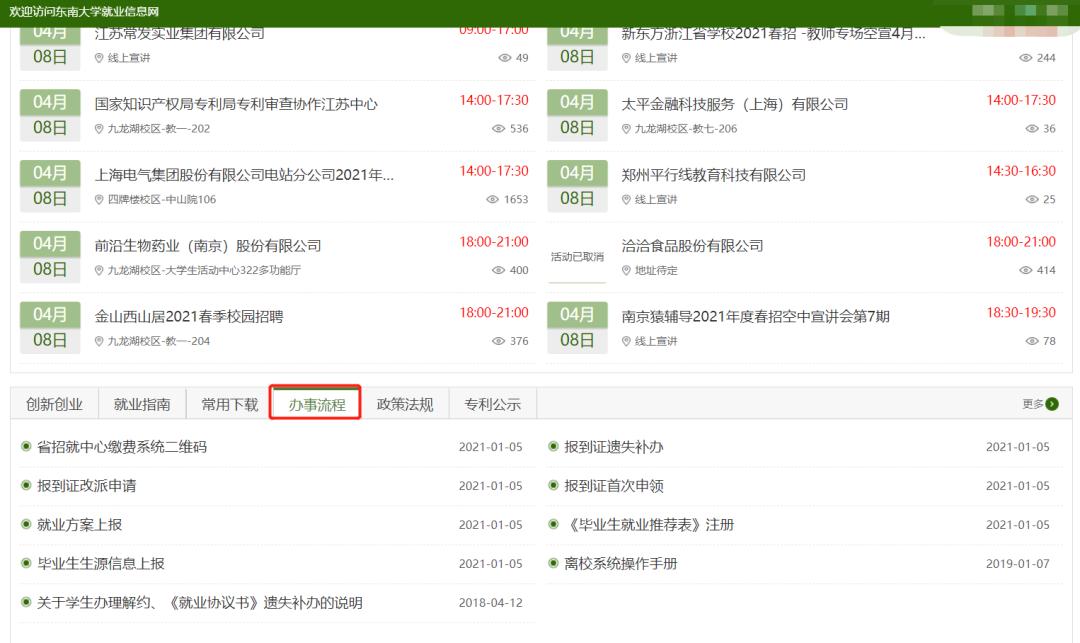Open 南京猿辅导2021年度春招空中宣讲会第7期
This screenshot has height=643, width=1080.
pyautogui.click(x=756, y=317)
